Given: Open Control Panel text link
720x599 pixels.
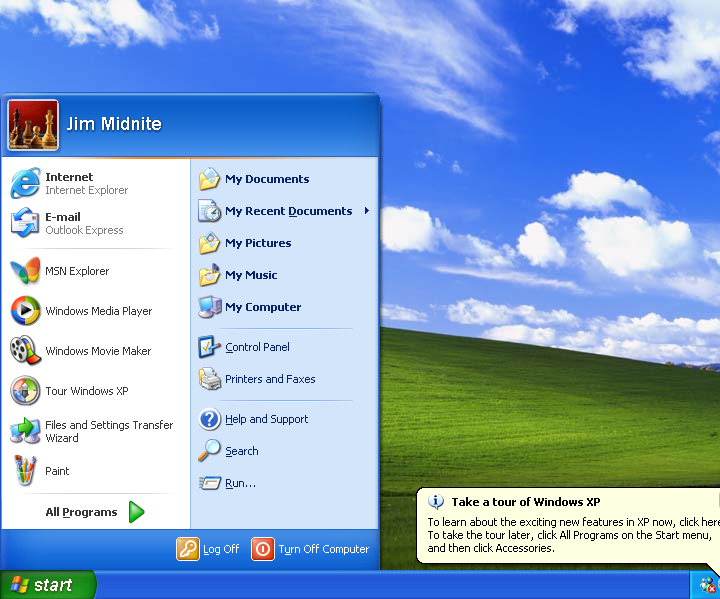Looking at the screenshot, I should click(257, 347).
